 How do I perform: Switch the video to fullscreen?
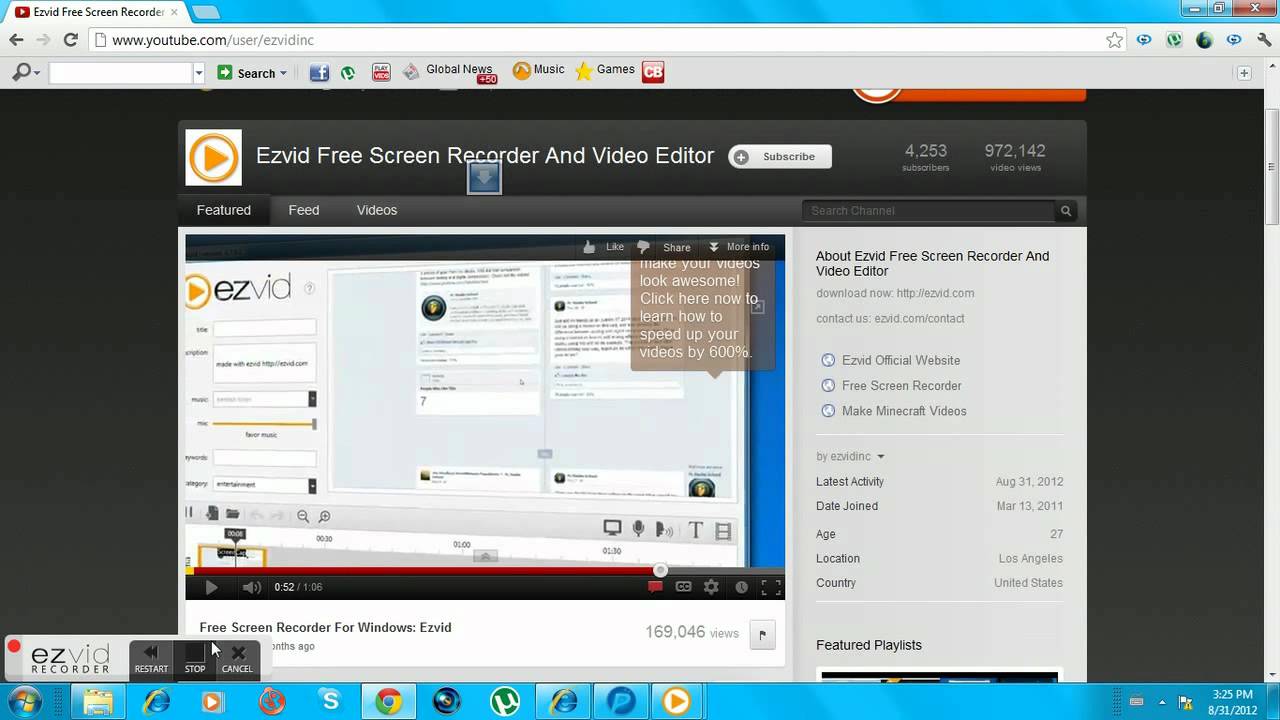point(771,587)
